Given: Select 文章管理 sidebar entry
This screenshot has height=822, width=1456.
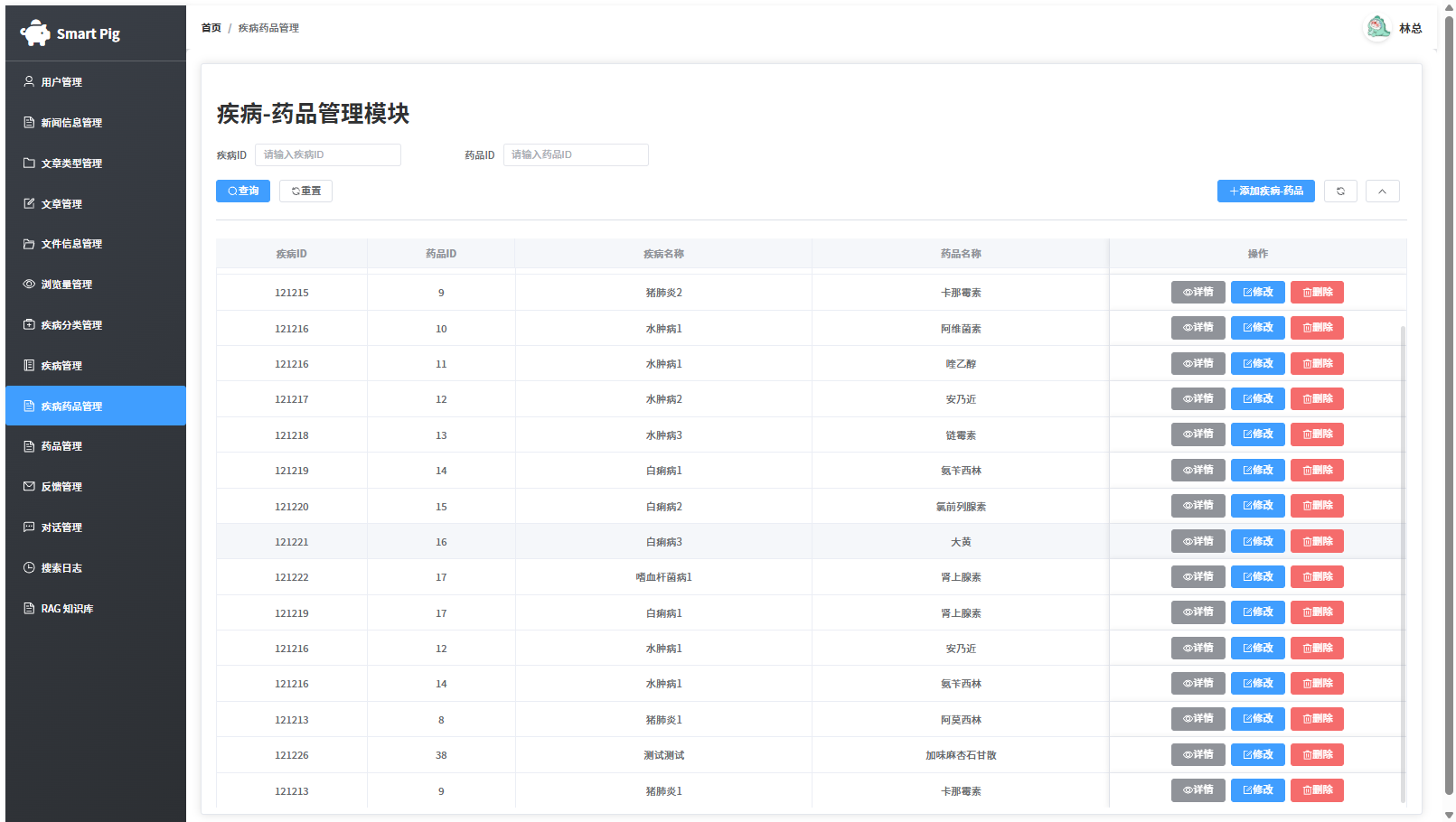Looking at the screenshot, I should (96, 203).
